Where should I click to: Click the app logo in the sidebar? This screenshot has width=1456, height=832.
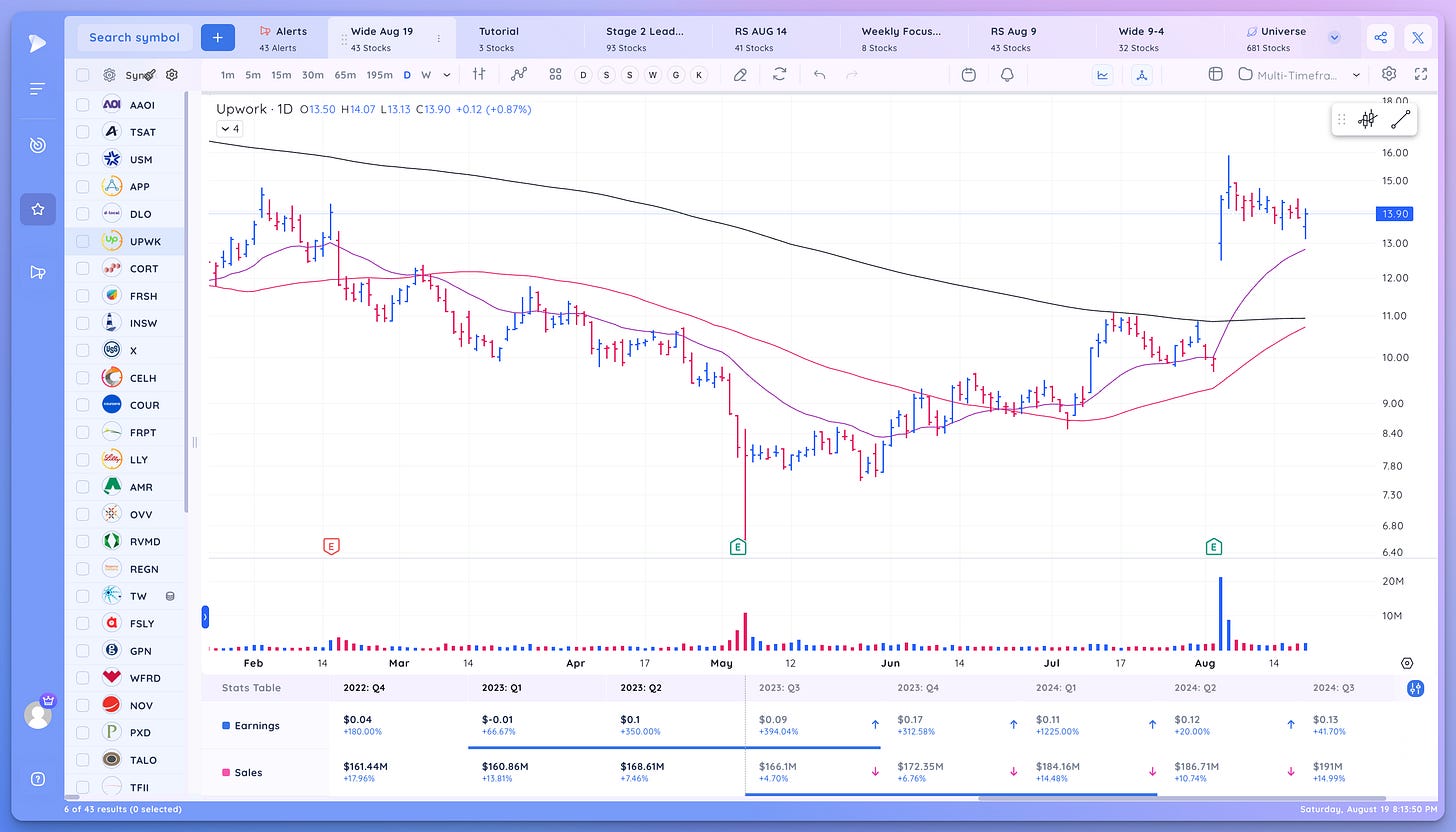coord(37,42)
